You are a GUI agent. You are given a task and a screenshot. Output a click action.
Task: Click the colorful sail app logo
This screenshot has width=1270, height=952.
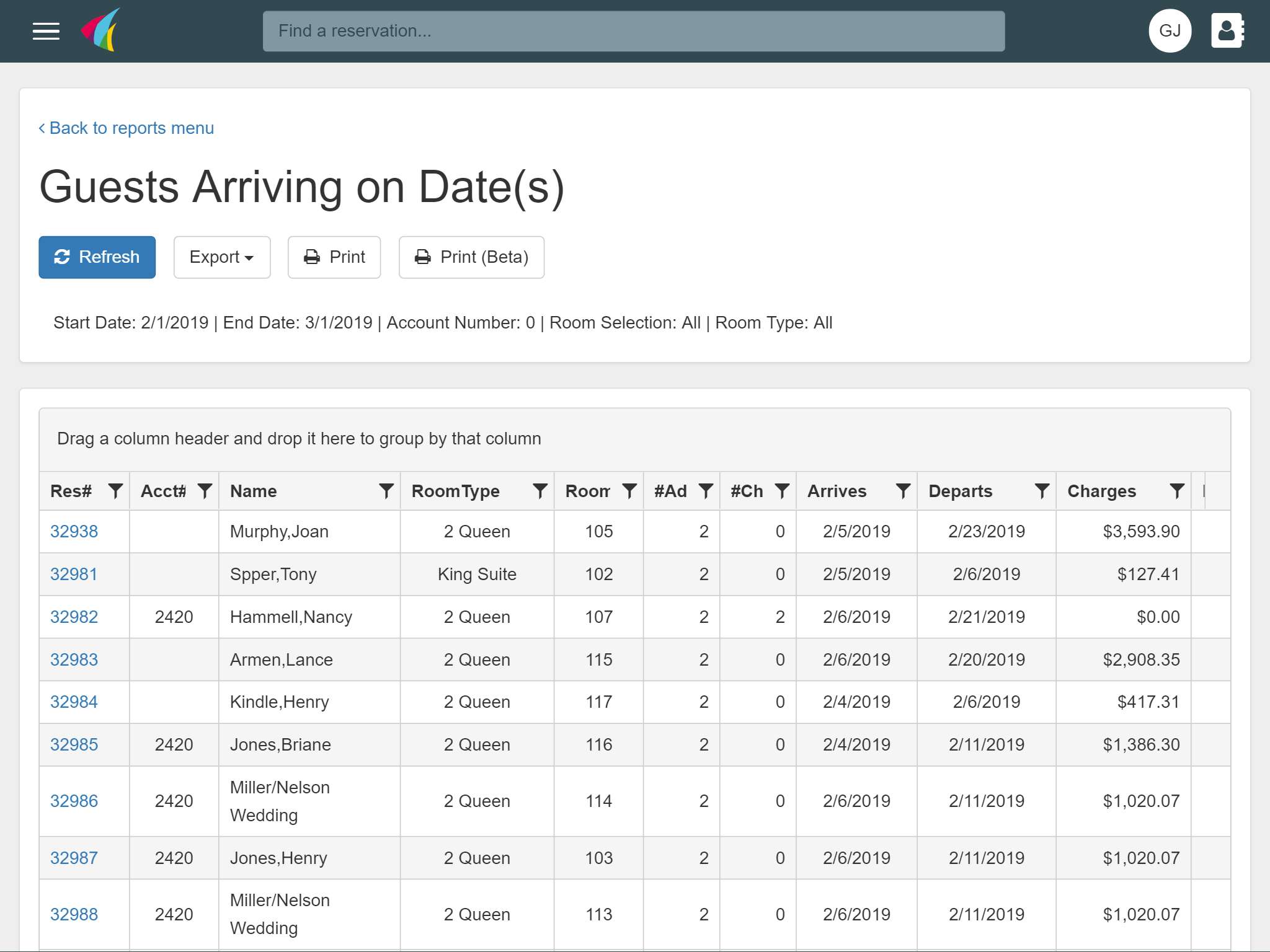100,30
